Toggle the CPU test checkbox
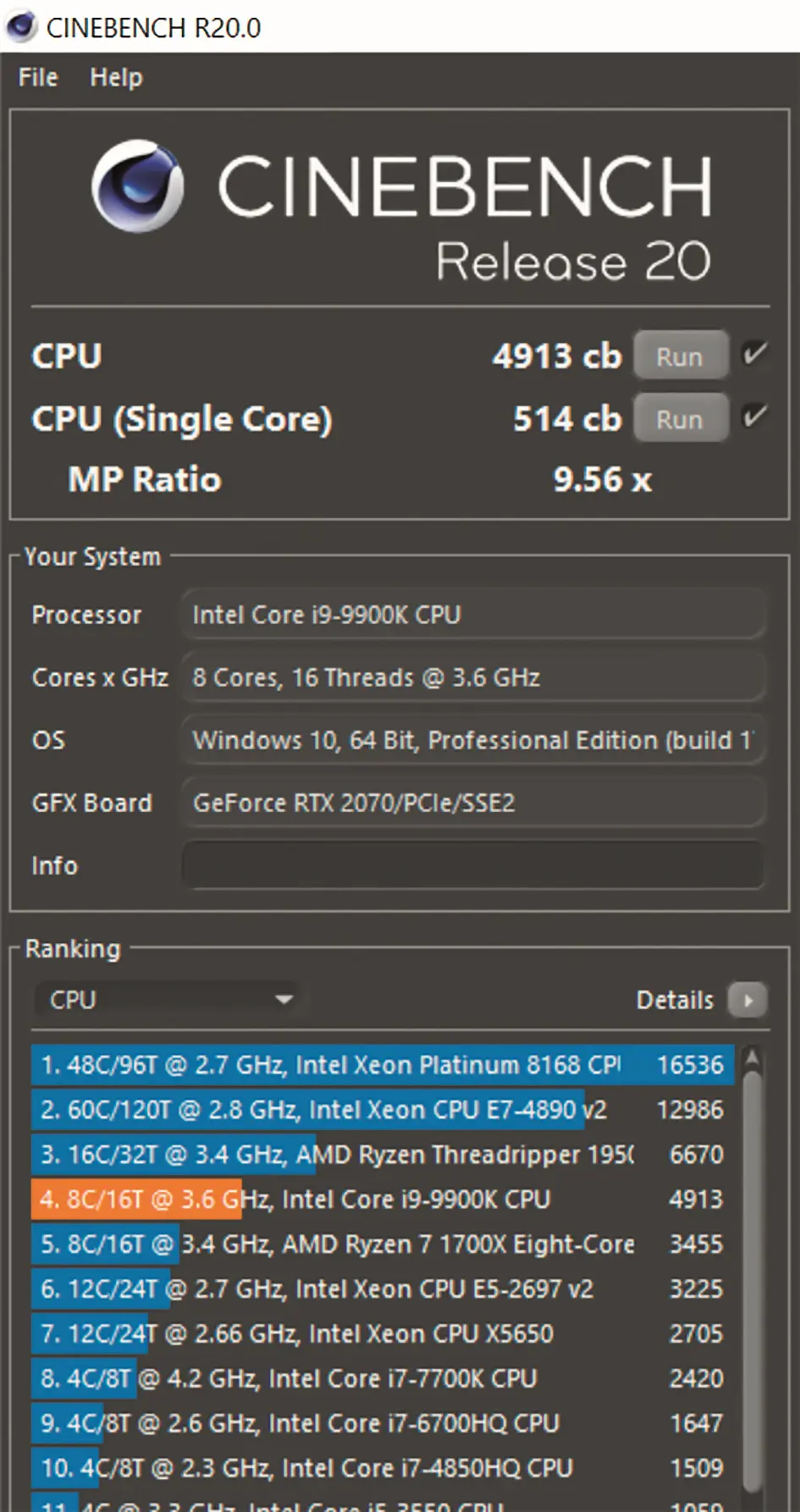Image resolution: width=800 pixels, height=1512 pixels. [x=754, y=354]
